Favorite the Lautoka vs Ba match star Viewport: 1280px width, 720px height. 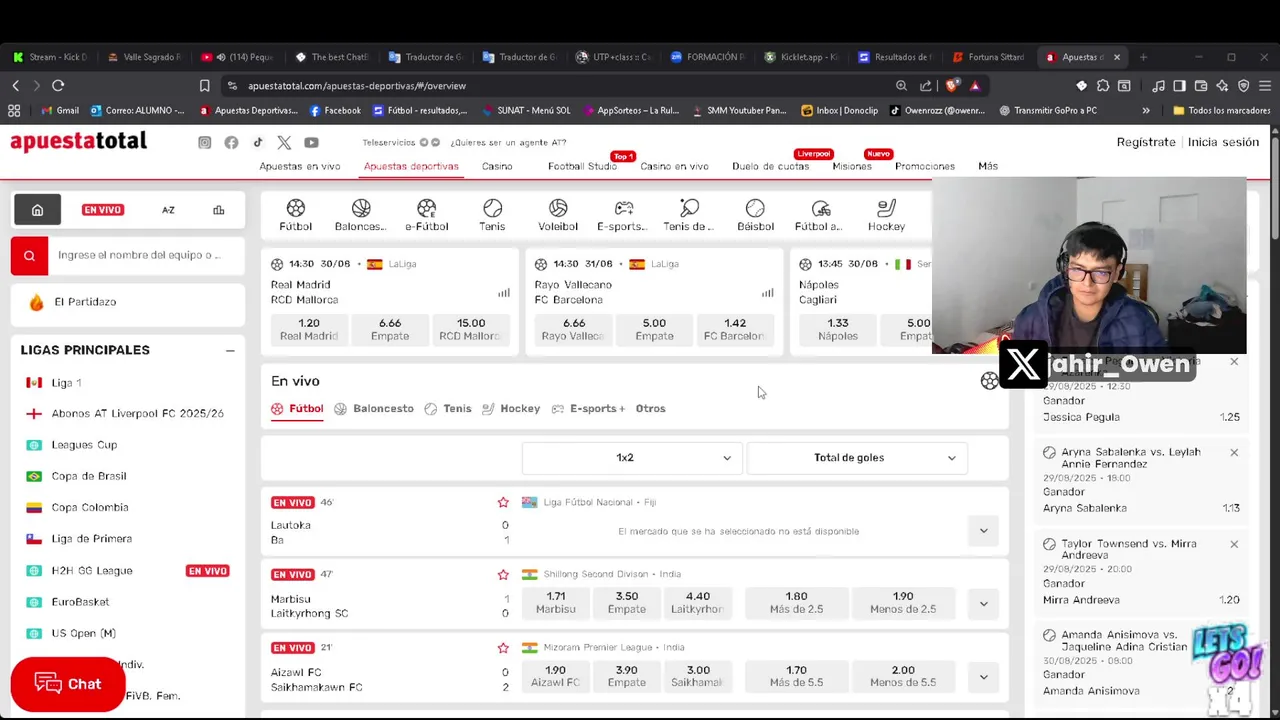coord(503,502)
